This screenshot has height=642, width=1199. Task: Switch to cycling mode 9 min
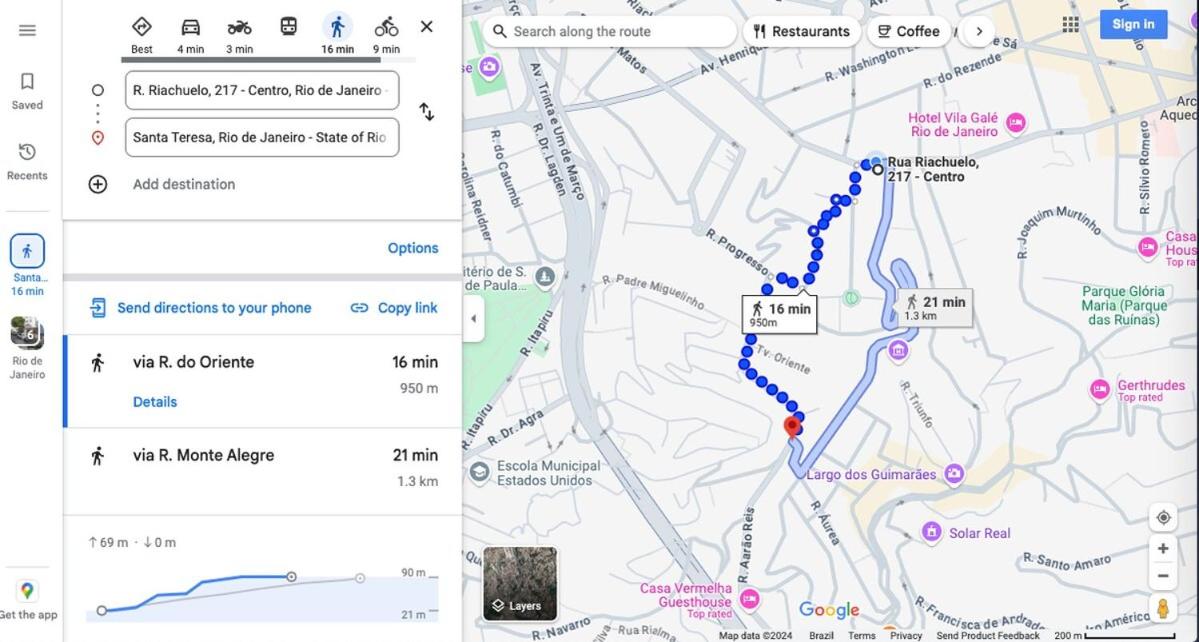point(386,35)
